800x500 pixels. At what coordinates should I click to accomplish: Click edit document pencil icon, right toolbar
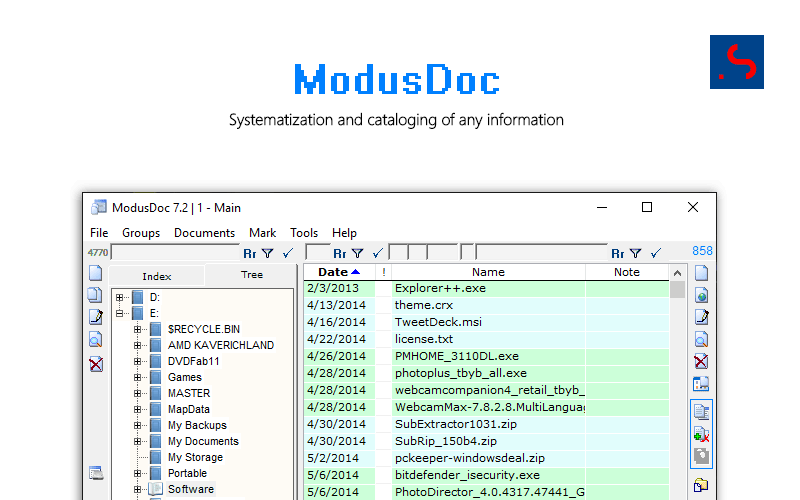tap(702, 317)
